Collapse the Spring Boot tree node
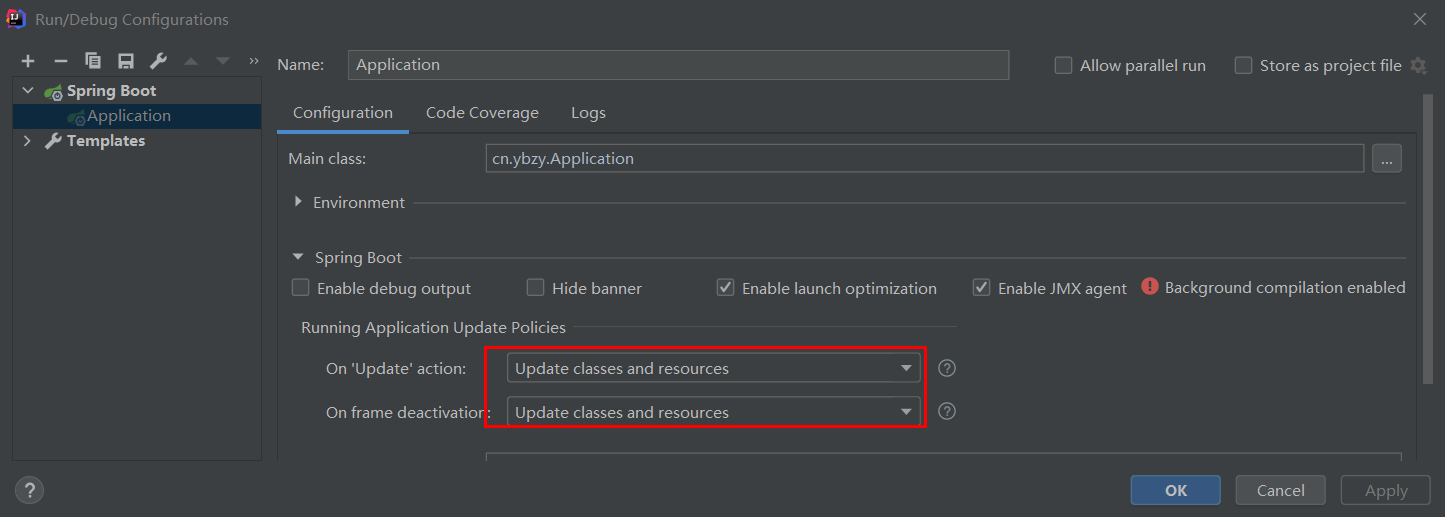This screenshot has height=517, width=1445. coord(27,90)
